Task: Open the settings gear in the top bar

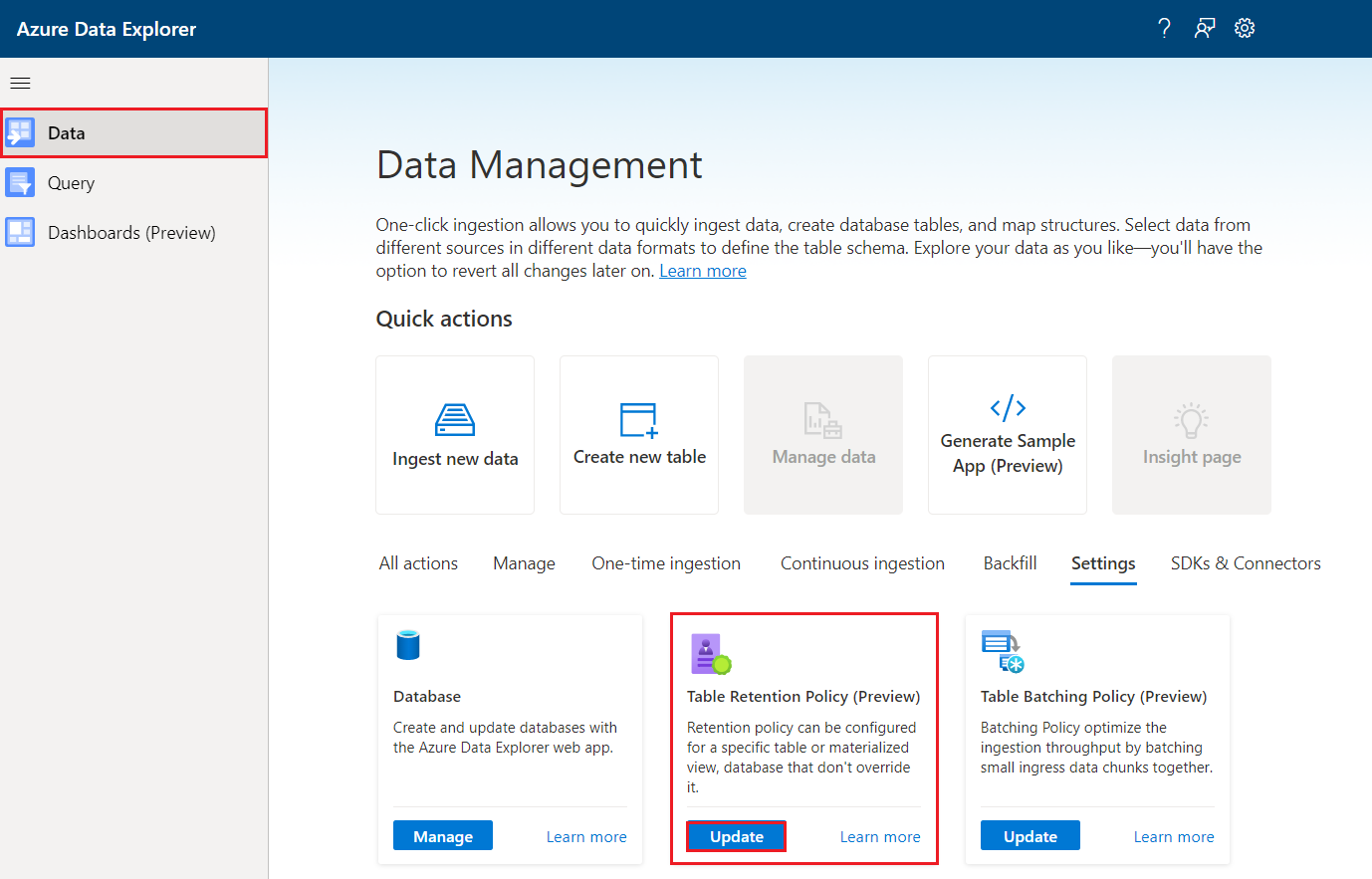Action: click(1245, 28)
